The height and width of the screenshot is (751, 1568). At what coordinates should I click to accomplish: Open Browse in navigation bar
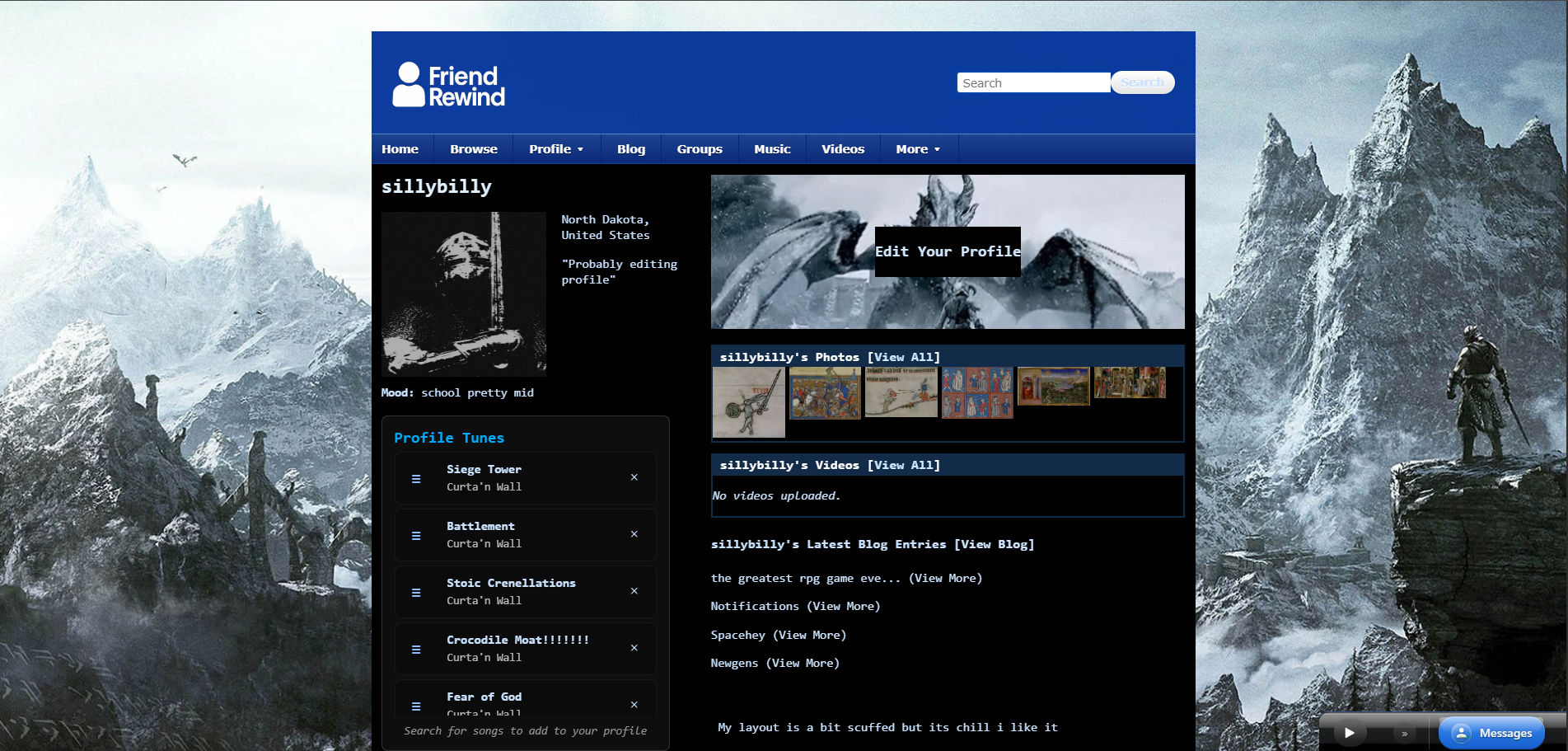474,149
